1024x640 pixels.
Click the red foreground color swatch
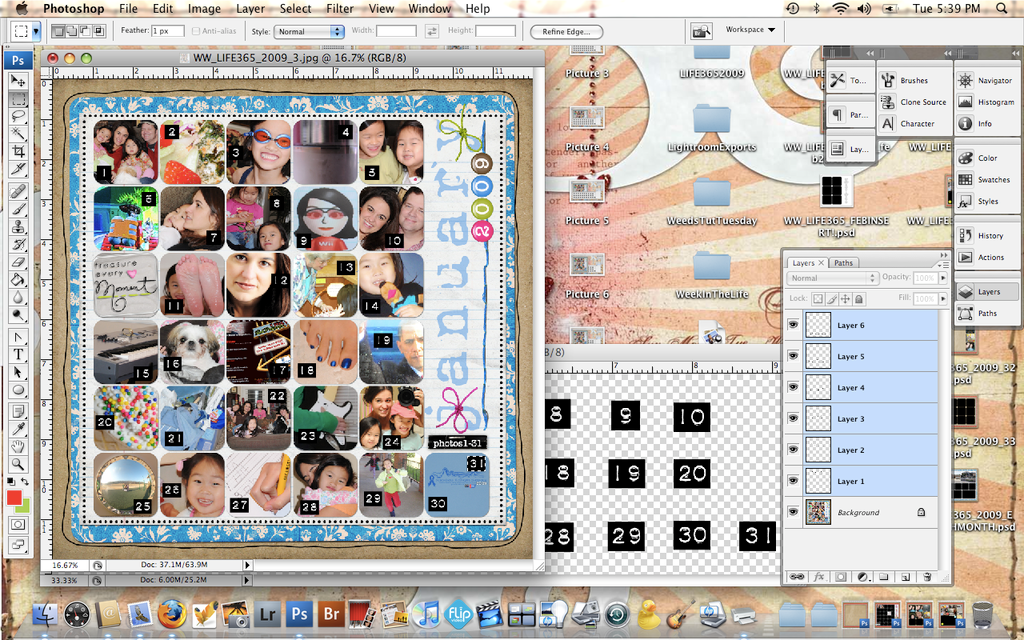coord(15,497)
